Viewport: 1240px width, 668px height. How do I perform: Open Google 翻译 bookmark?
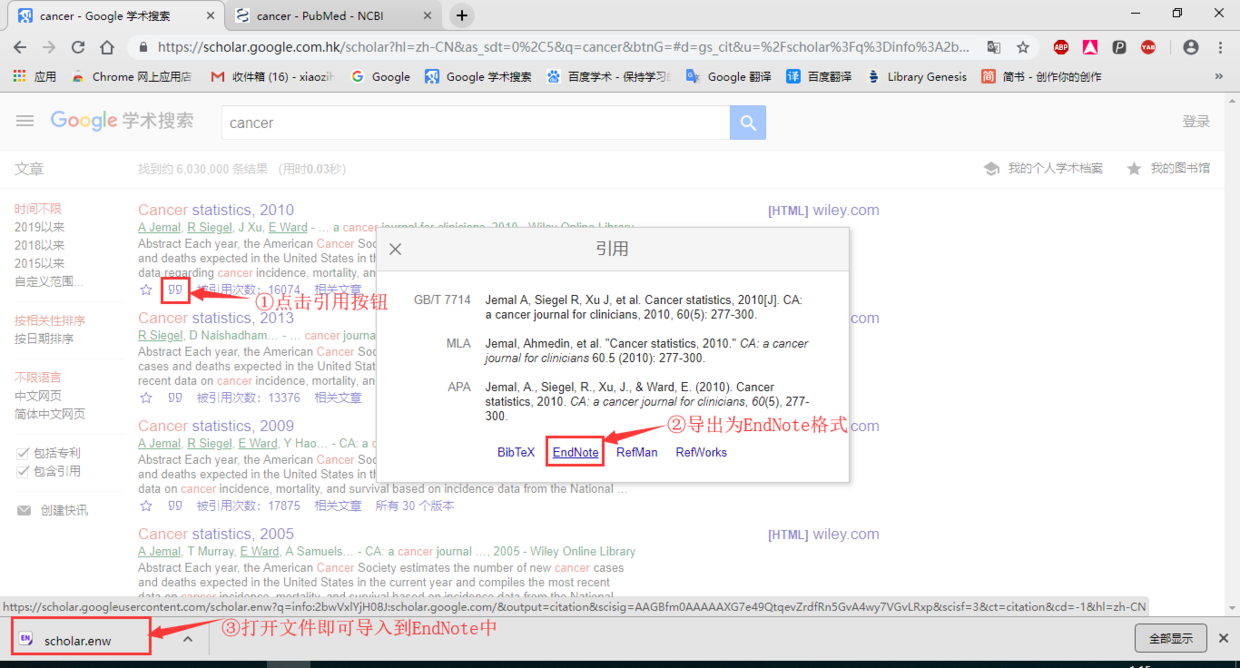coord(728,76)
